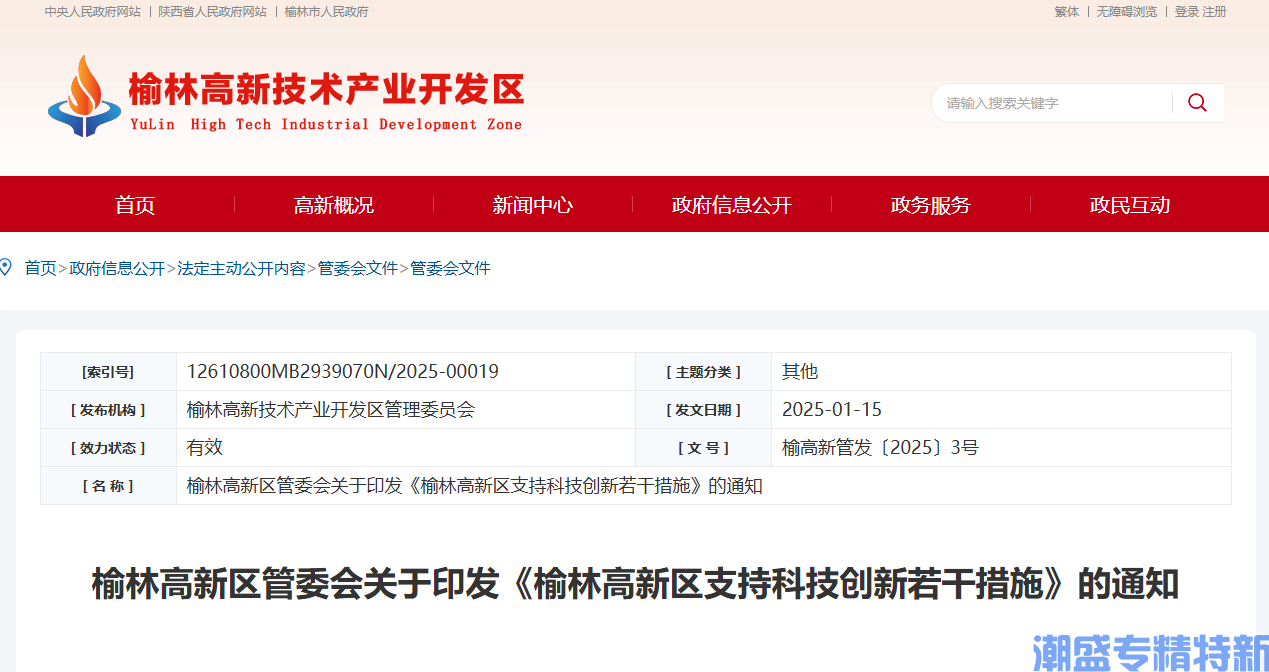Click the Yulin High Tech Zone flame logo
The height and width of the screenshot is (672, 1269).
[84, 96]
